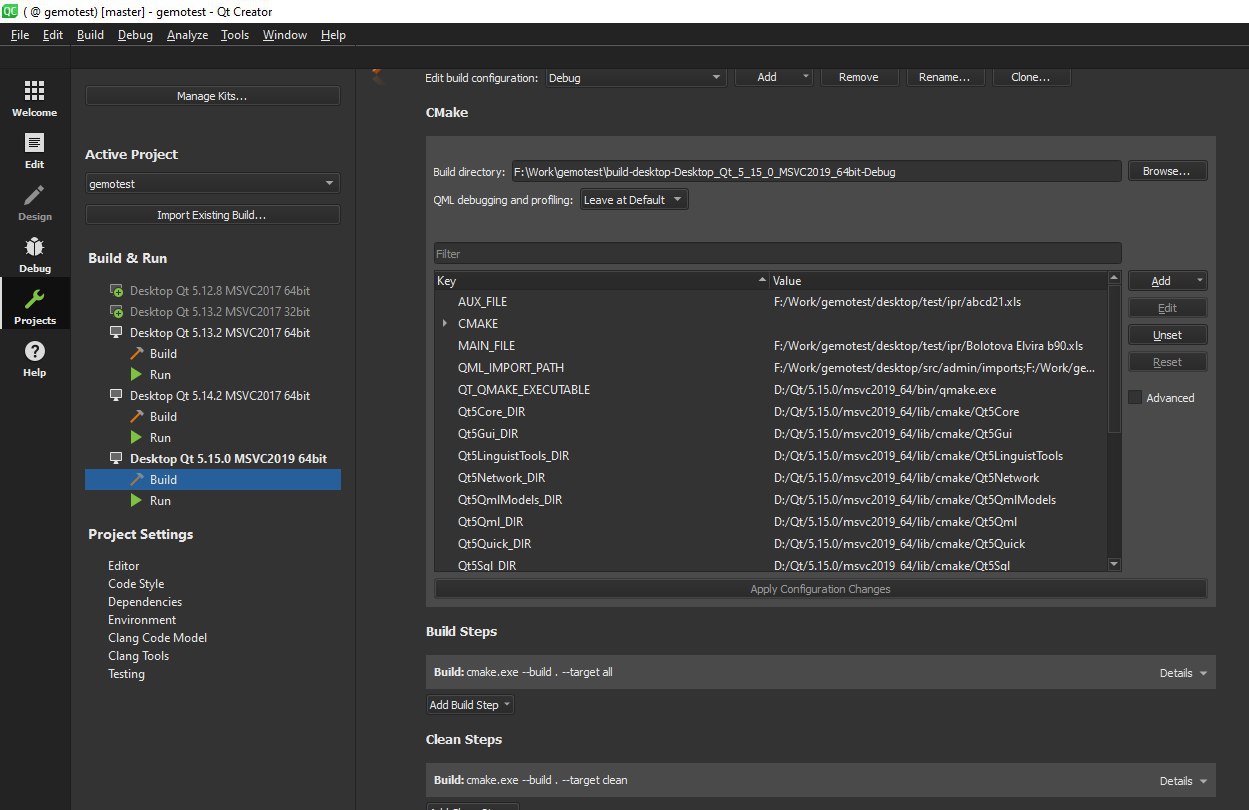Open the Edit menu
Viewport: 1249px width, 810px height.
pyautogui.click(x=53, y=35)
